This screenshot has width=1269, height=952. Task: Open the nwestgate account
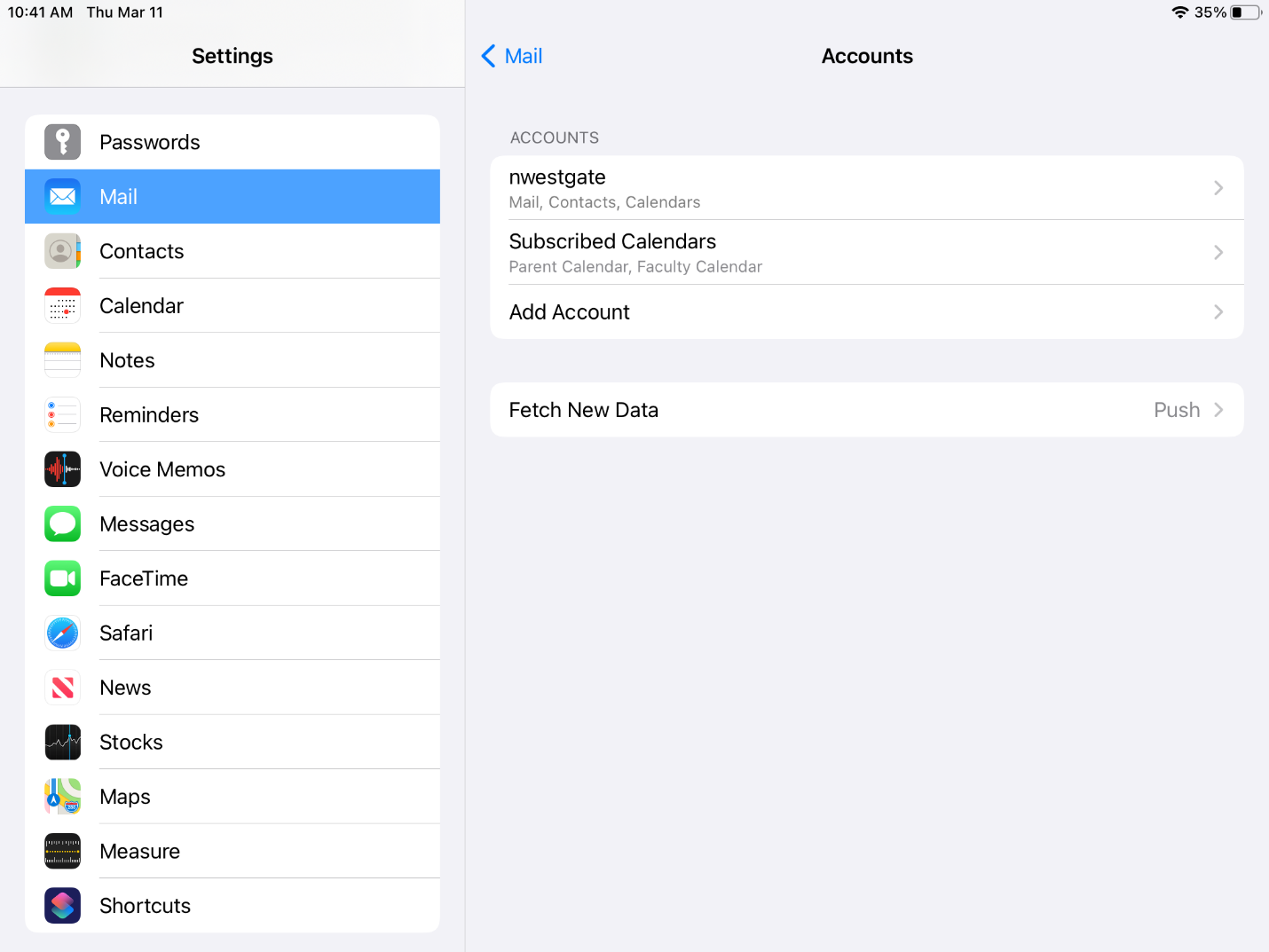point(867,187)
